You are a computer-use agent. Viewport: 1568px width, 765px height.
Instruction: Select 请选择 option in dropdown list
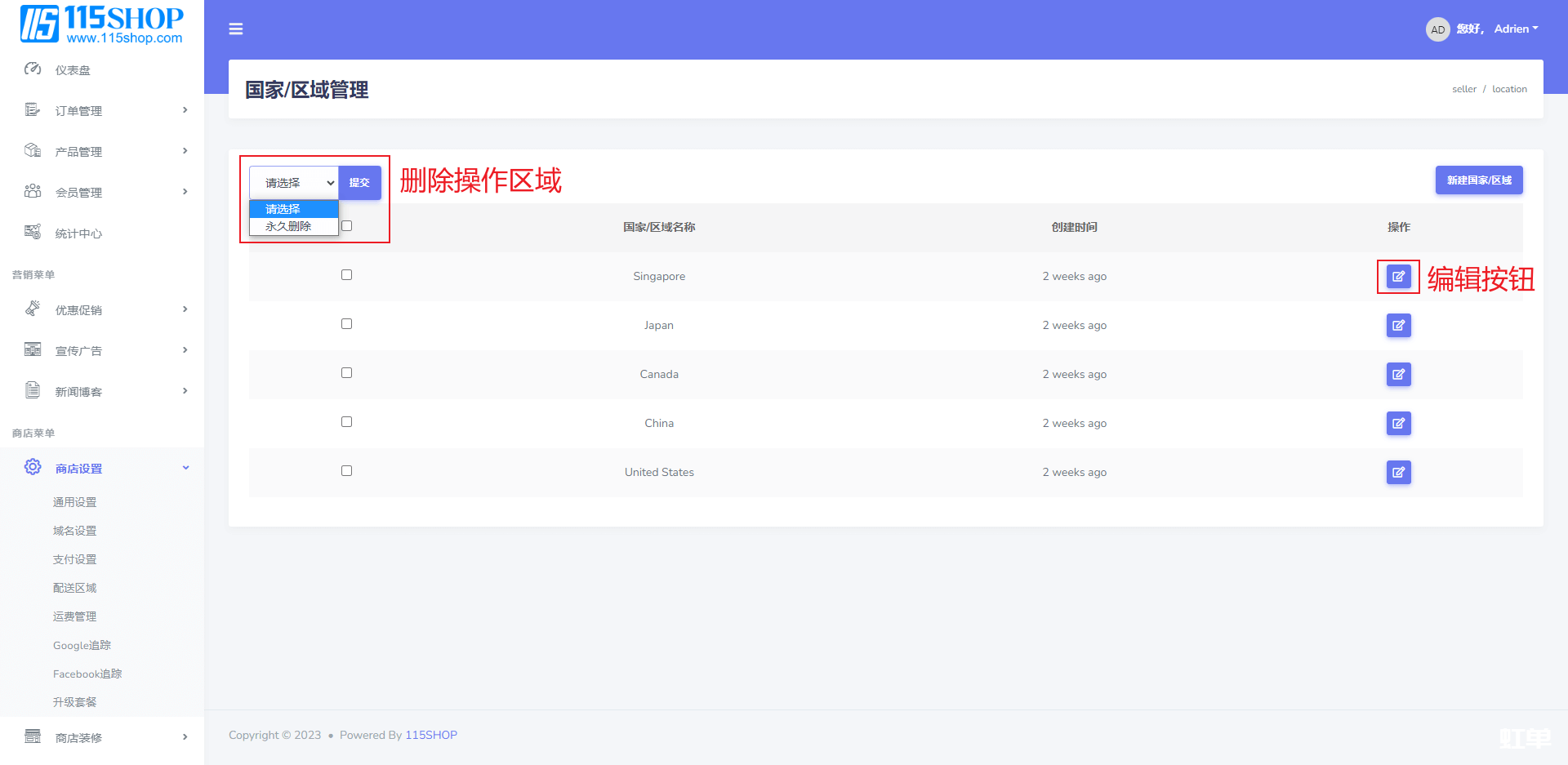294,209
